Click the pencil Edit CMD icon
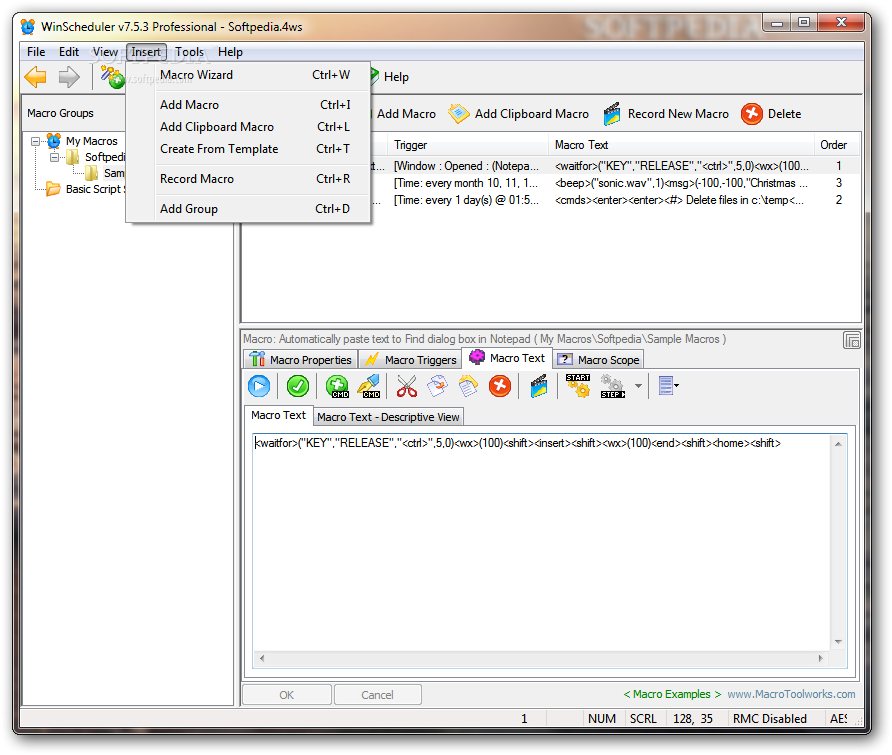 pyautogui.click(x=369, y=386)
